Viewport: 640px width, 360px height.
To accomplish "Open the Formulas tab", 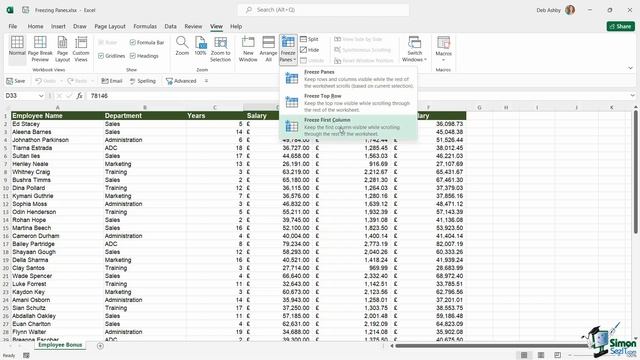I will pos(145,26).
